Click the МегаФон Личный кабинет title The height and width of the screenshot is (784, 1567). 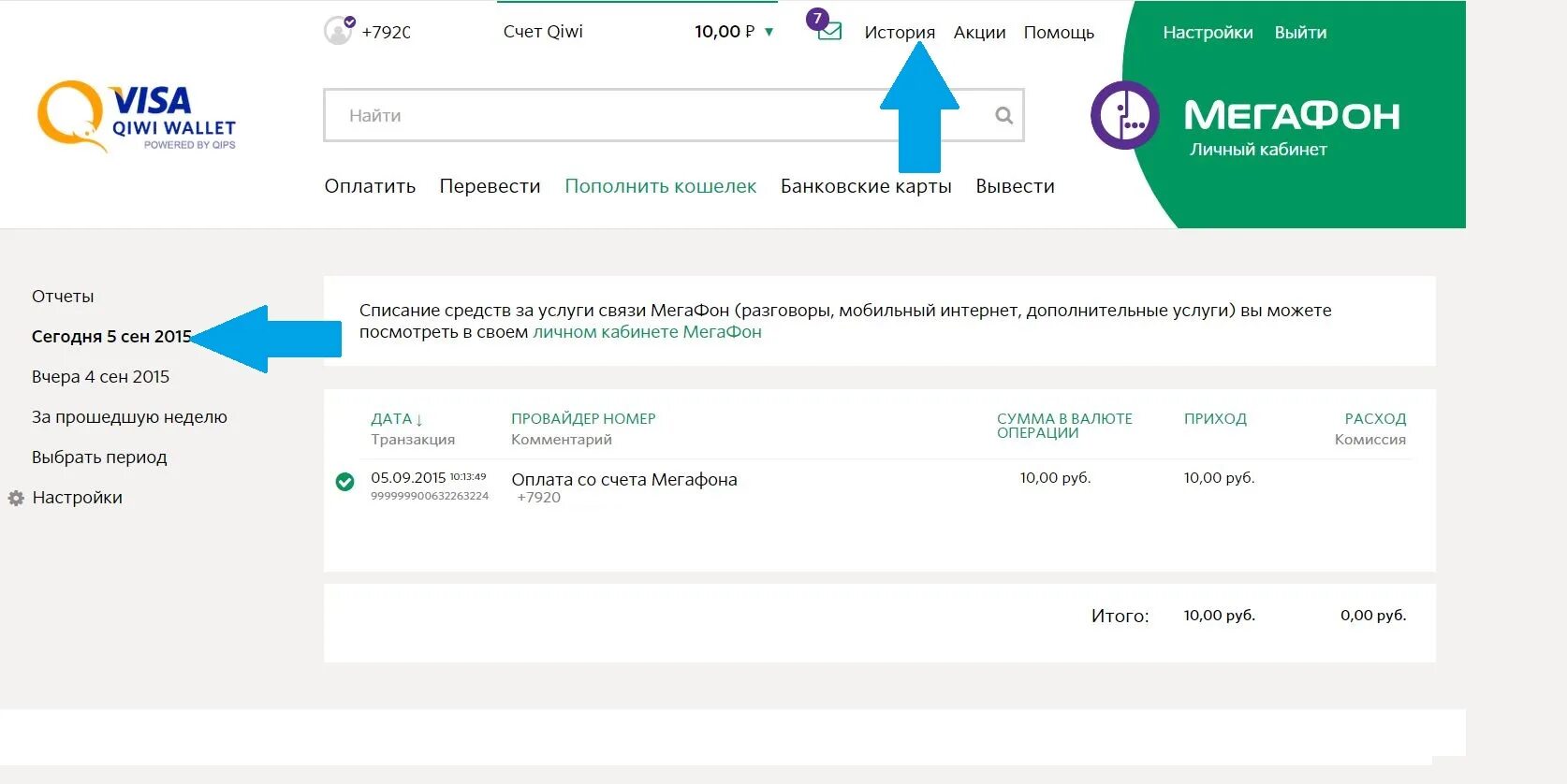tap(1292, 127)
